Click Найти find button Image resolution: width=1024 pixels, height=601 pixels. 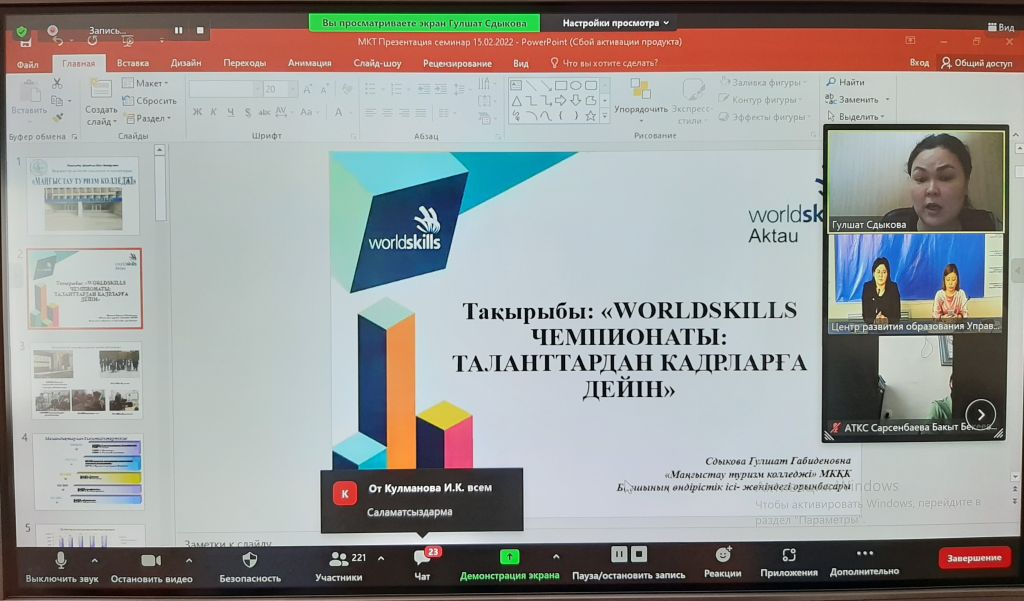point(845,82)
